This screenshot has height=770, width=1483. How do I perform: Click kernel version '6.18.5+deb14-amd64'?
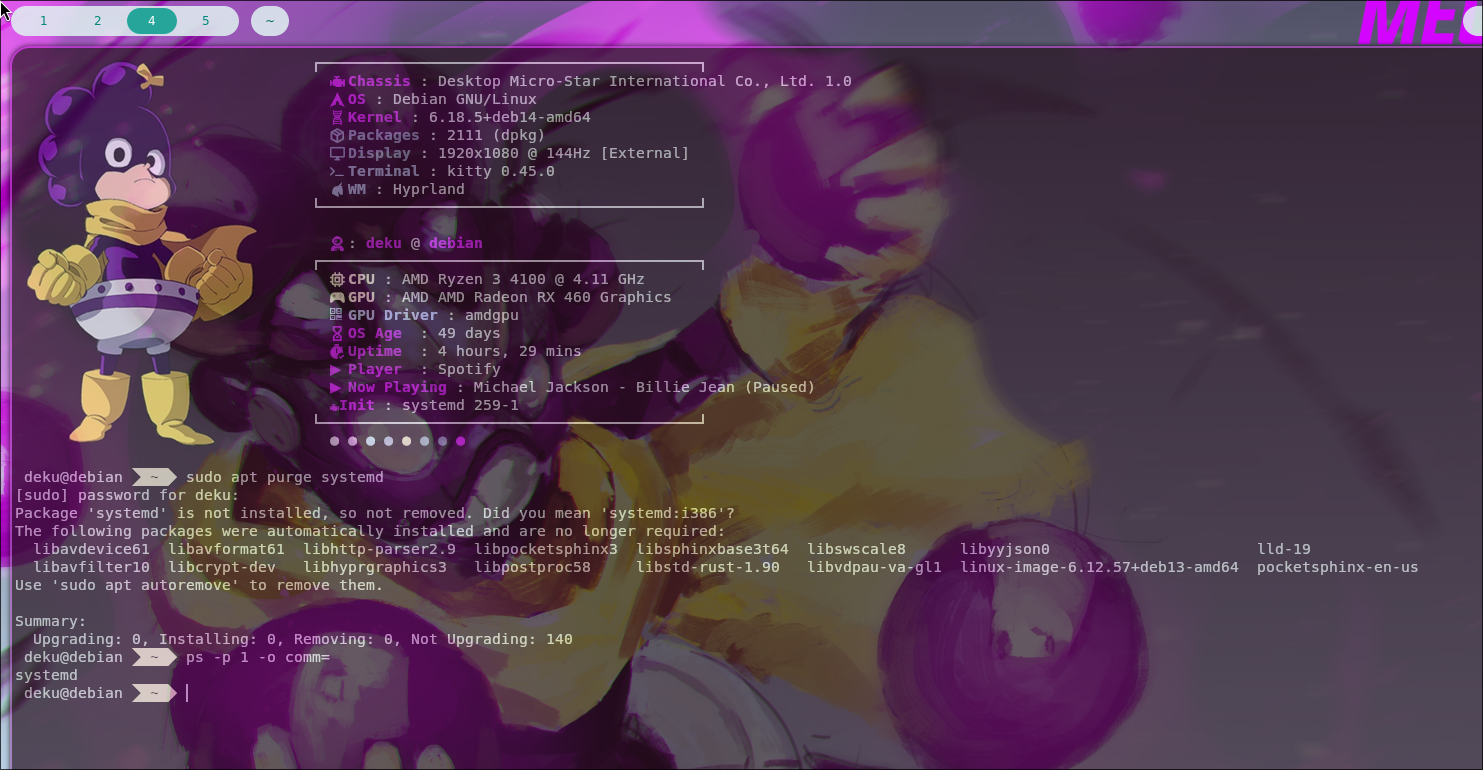point(510,118)
